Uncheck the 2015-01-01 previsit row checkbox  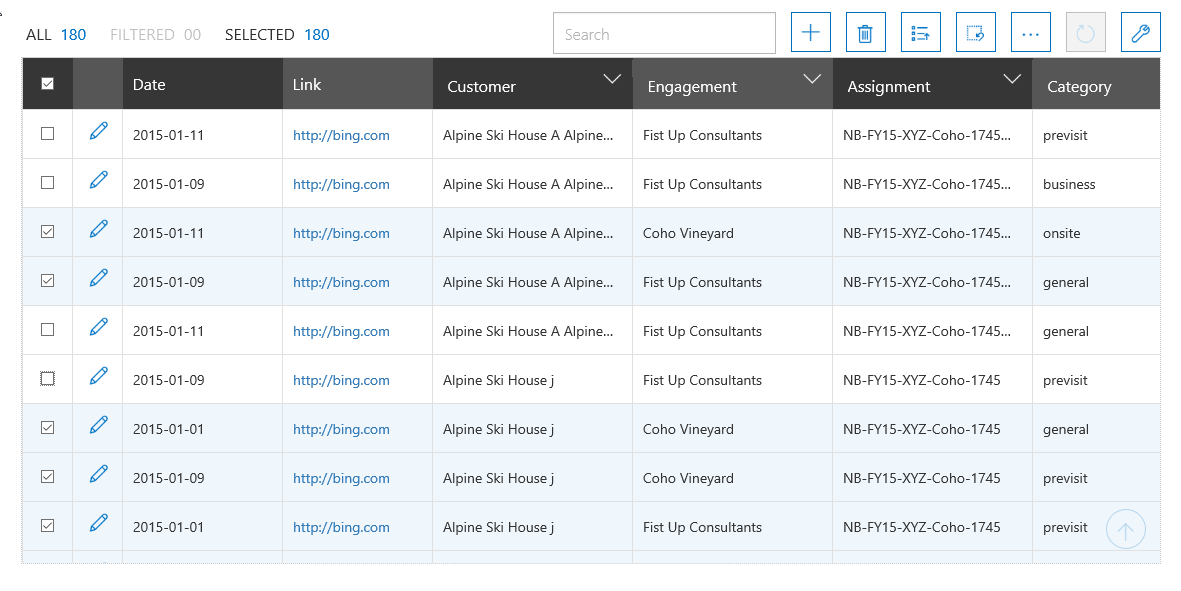[x=47, y=526]
